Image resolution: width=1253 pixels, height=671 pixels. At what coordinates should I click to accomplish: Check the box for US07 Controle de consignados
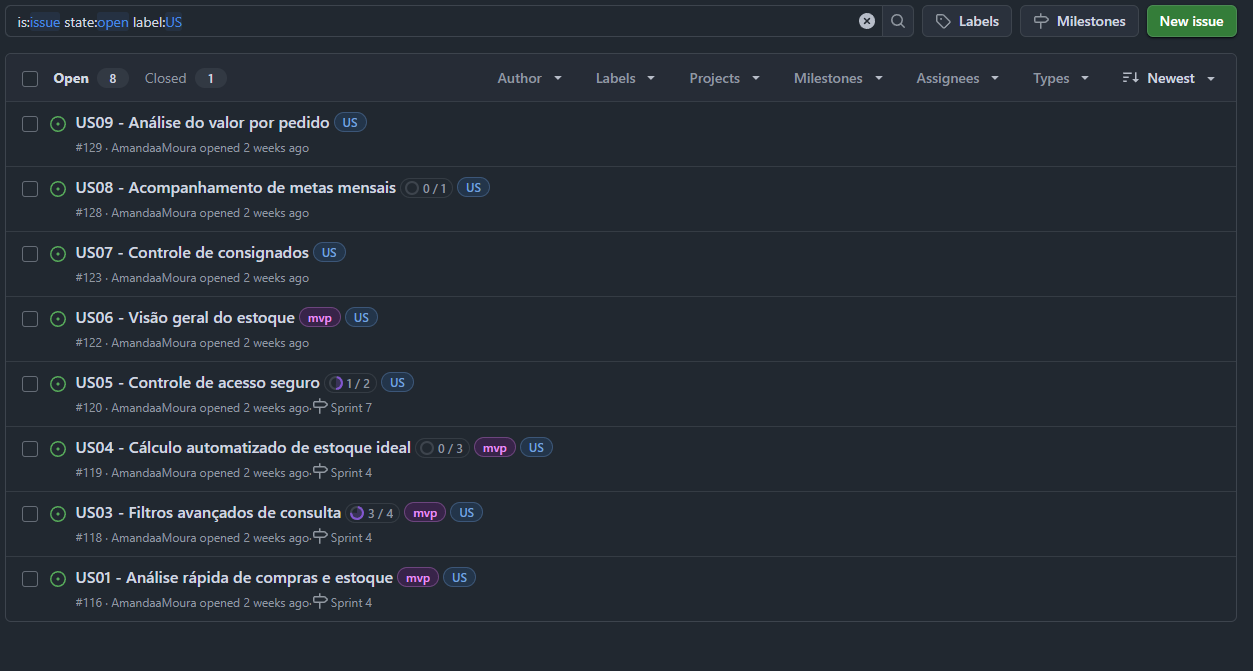tap(30, 254)
